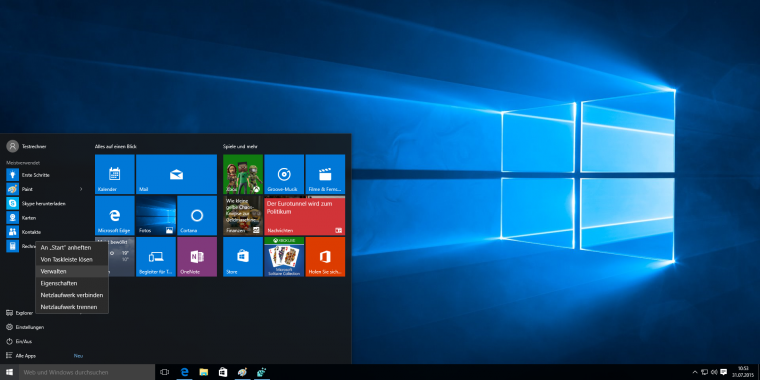Open the Xbox tile

click(243, 174)
